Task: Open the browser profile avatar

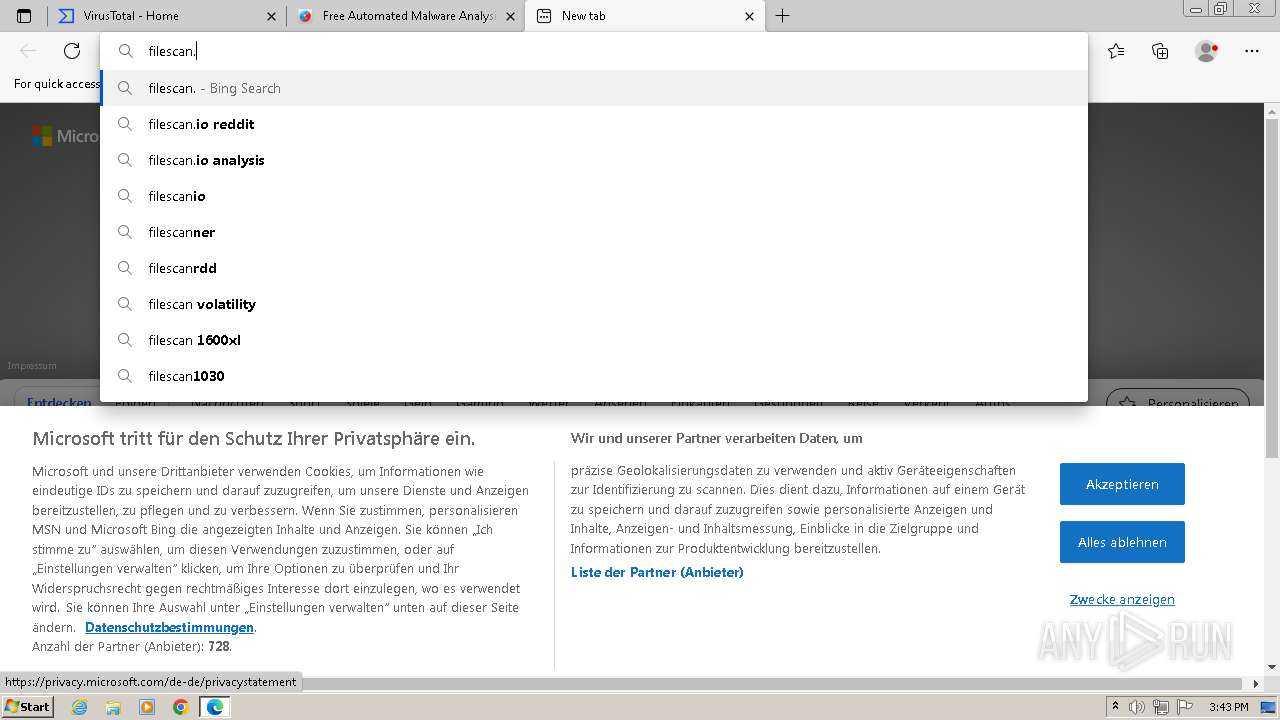Action: point(1206,51)
